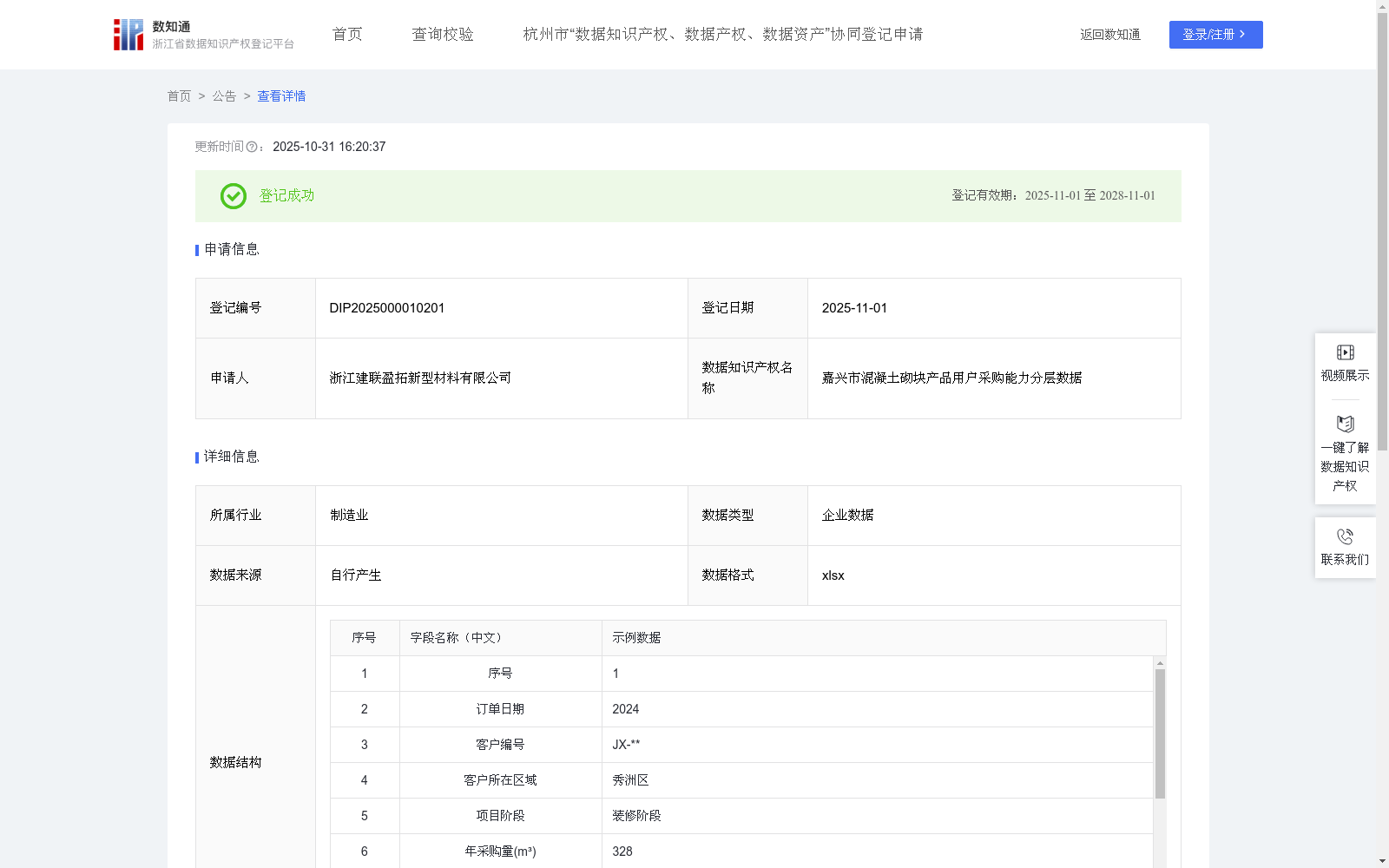Open the 查询校验 menu item
The image size is (1389, 868).
(443, 35)
